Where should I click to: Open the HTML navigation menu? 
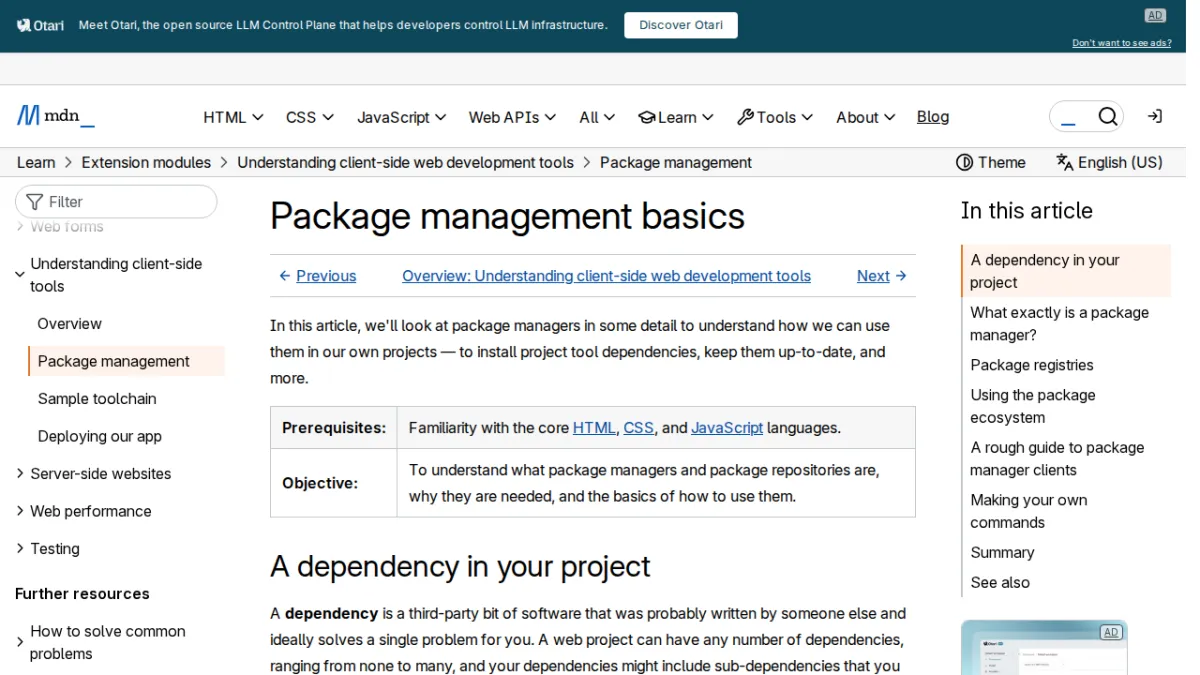[233, 117]
